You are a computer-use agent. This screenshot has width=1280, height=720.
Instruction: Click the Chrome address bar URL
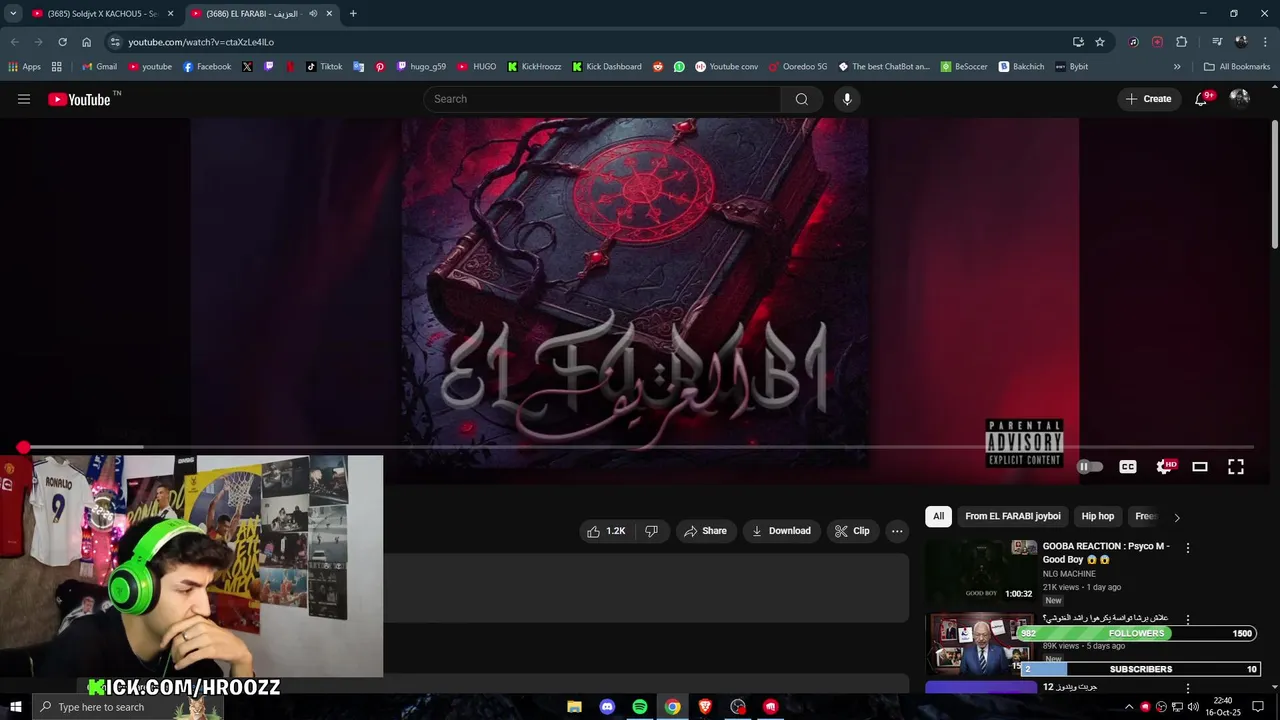pyautogui.click(x=201, y=42)
